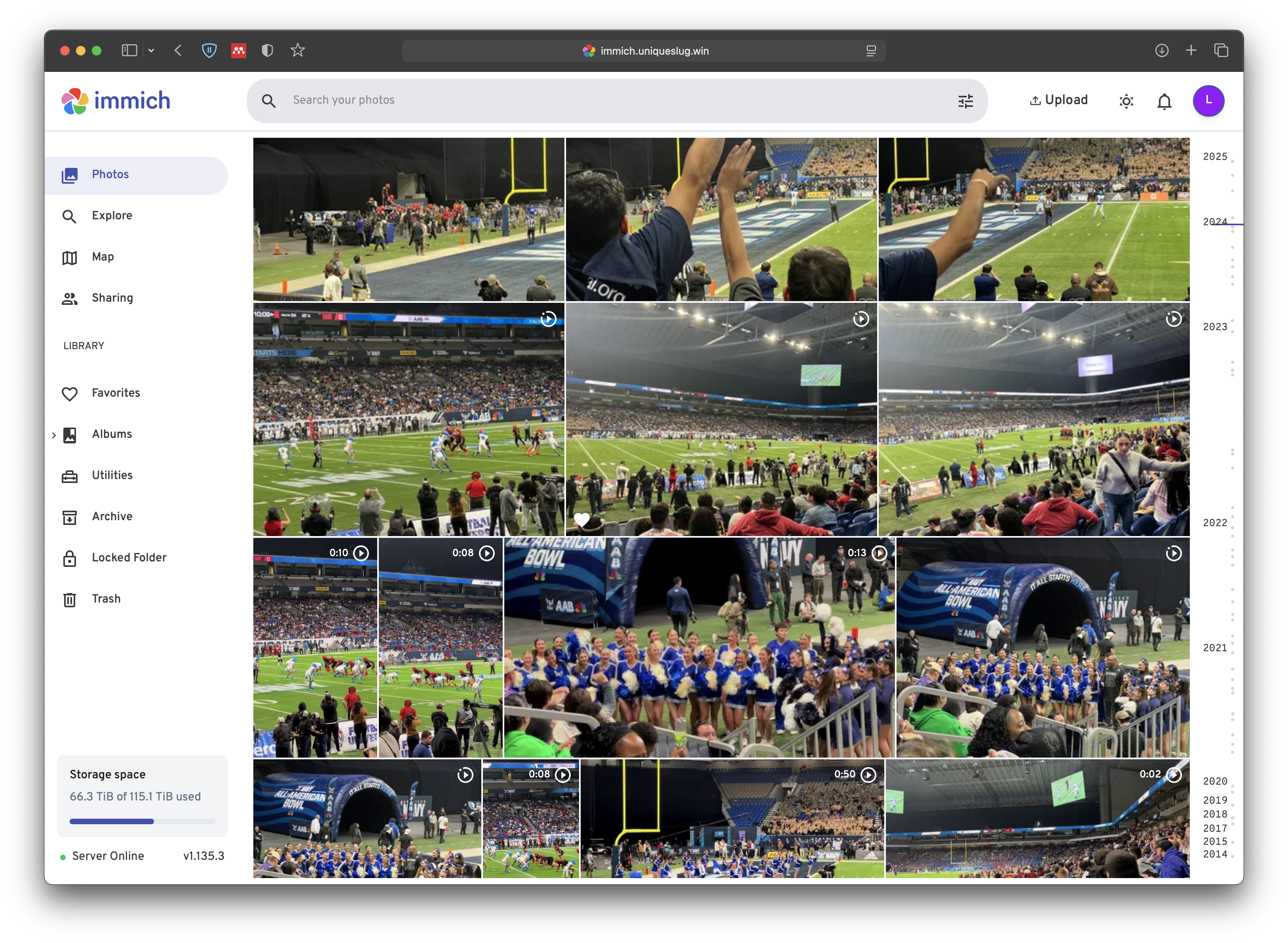Click the Upload button
The image size is (1288, 943).
coord(1058,100)
